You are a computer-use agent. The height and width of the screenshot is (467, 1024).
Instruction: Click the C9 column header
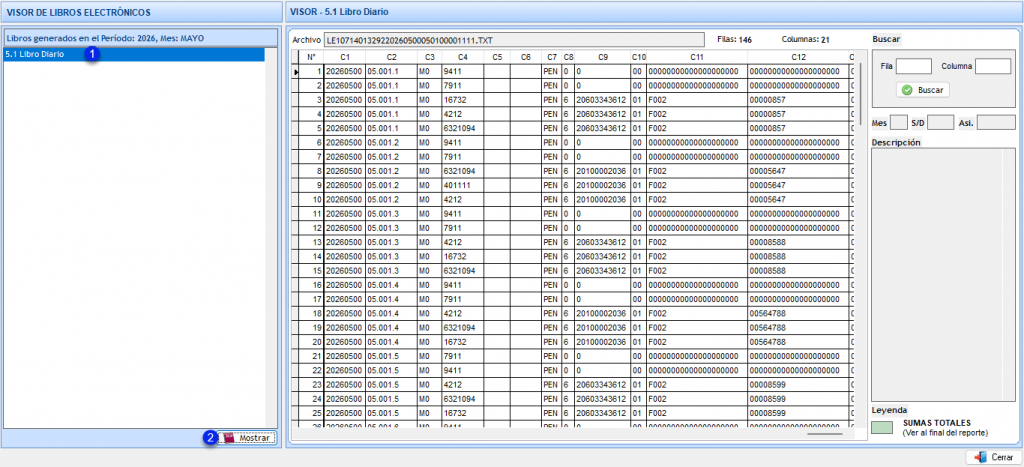click(602, 57)
